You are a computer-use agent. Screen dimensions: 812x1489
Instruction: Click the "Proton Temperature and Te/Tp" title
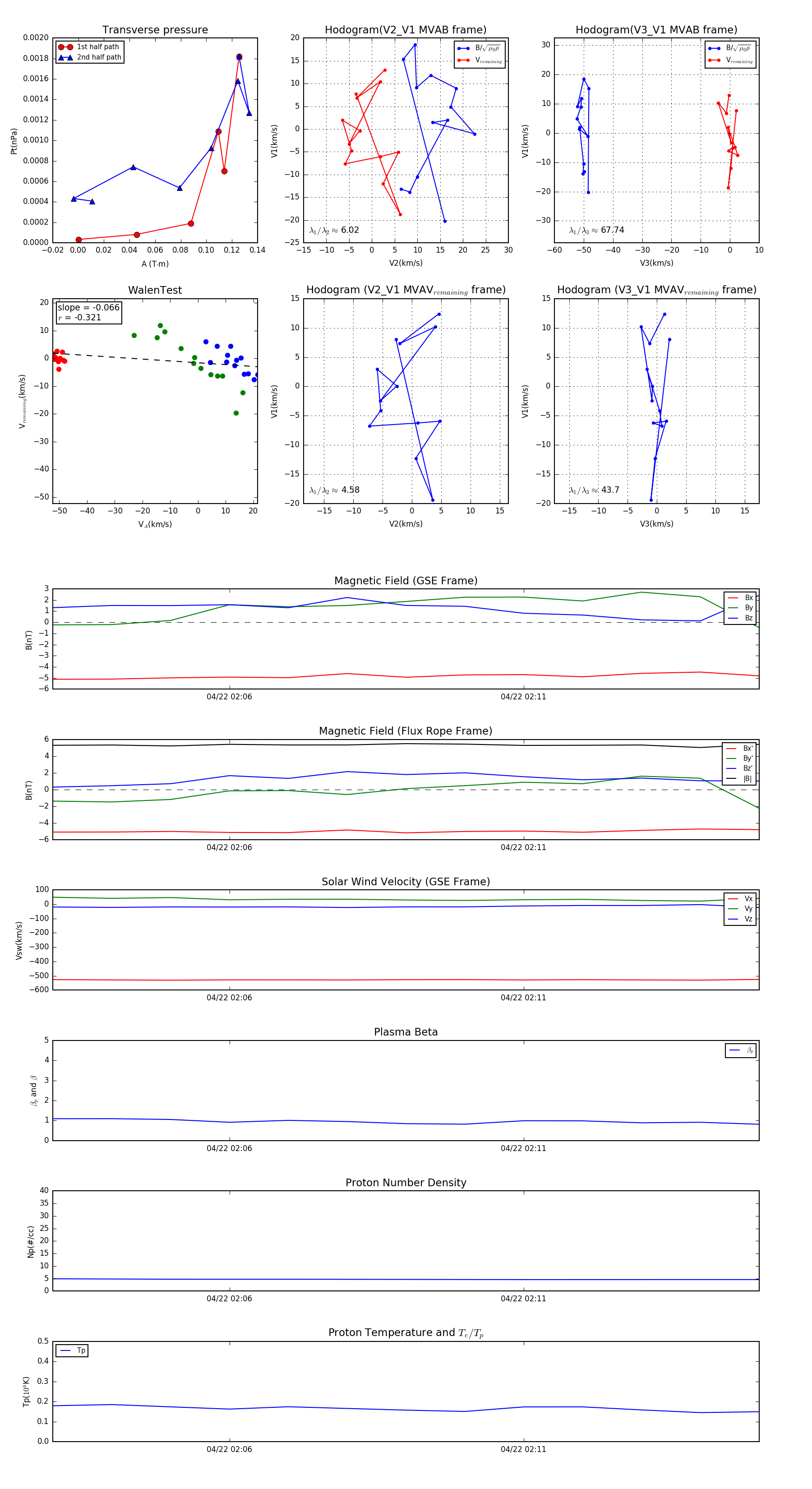(x=406, y=1333)
